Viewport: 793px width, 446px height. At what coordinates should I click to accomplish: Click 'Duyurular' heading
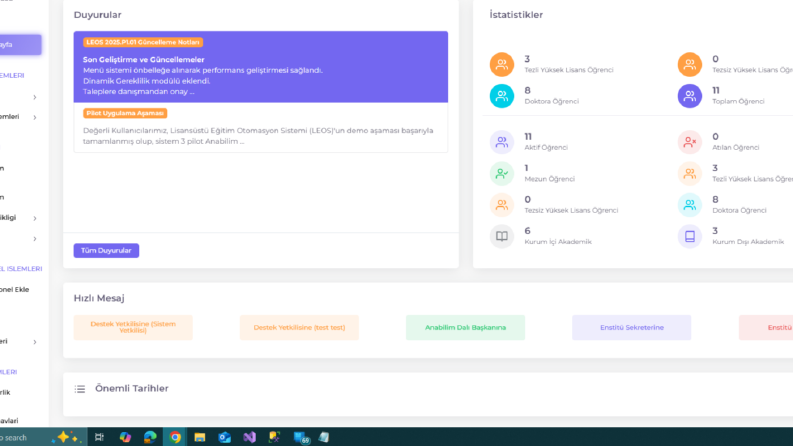(98, 15)
